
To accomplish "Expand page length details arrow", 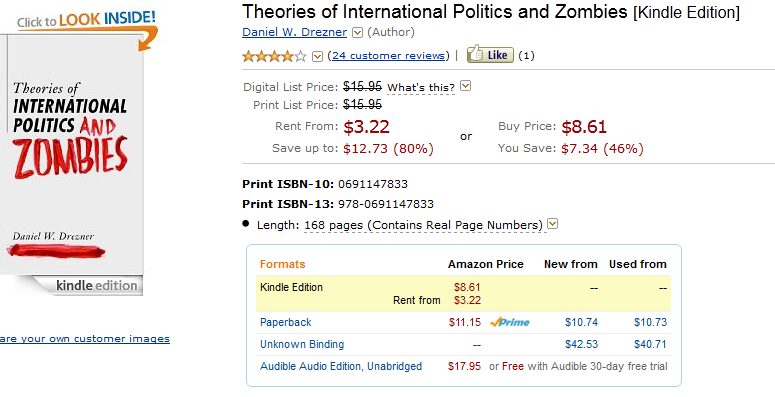I will 553,224.
